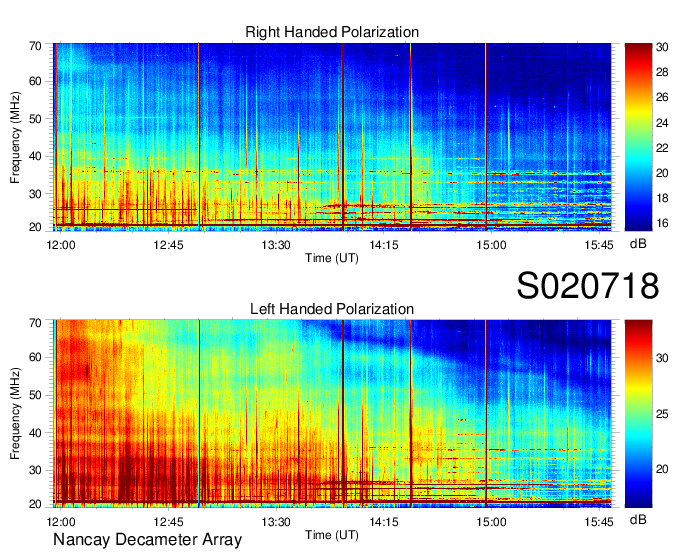Click the "Right Handed Polarization" plot title
This screenshot has height=552, width=680.
click(x=332, y=32)
